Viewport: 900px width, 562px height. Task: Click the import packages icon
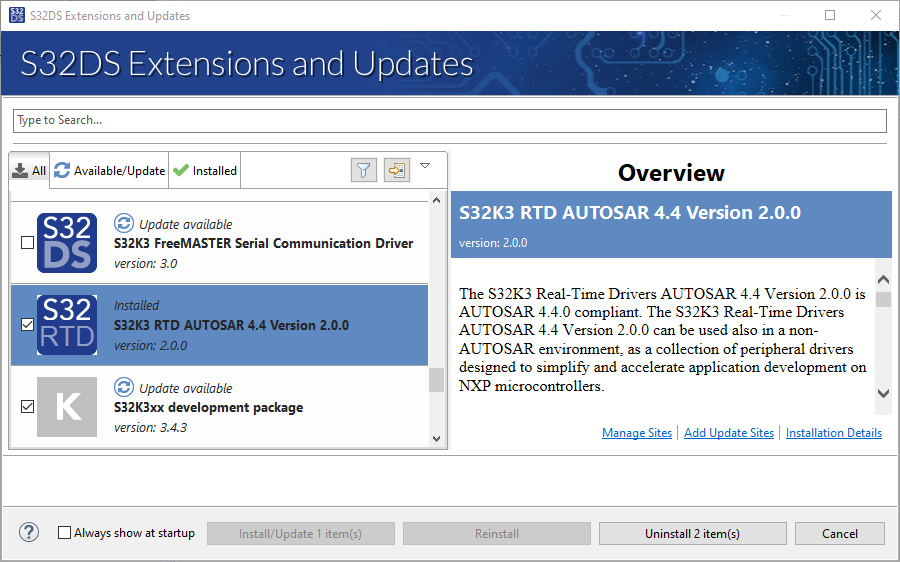click(397, 170)
